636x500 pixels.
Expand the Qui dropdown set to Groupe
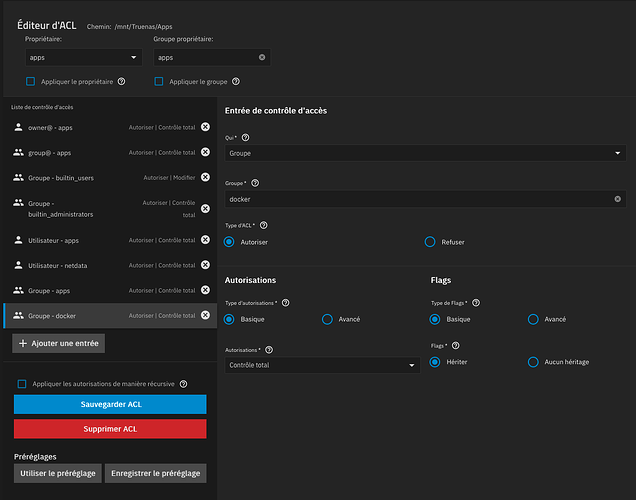coord(425,154)
